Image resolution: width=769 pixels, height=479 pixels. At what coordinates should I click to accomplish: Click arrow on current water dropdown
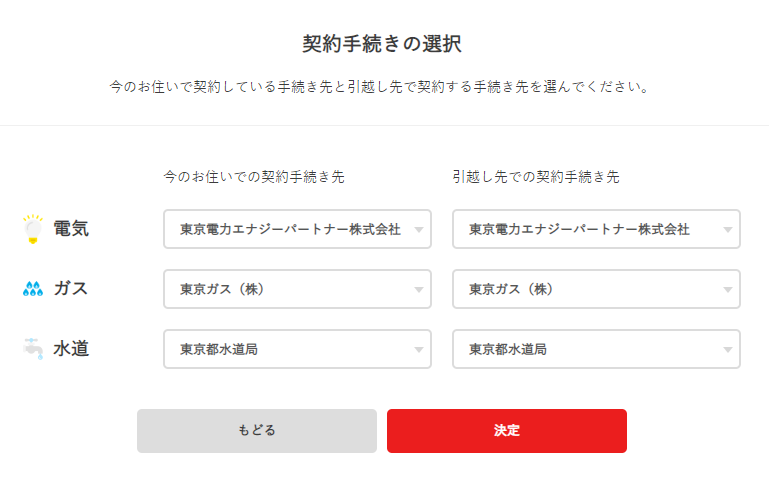point(418,350)
